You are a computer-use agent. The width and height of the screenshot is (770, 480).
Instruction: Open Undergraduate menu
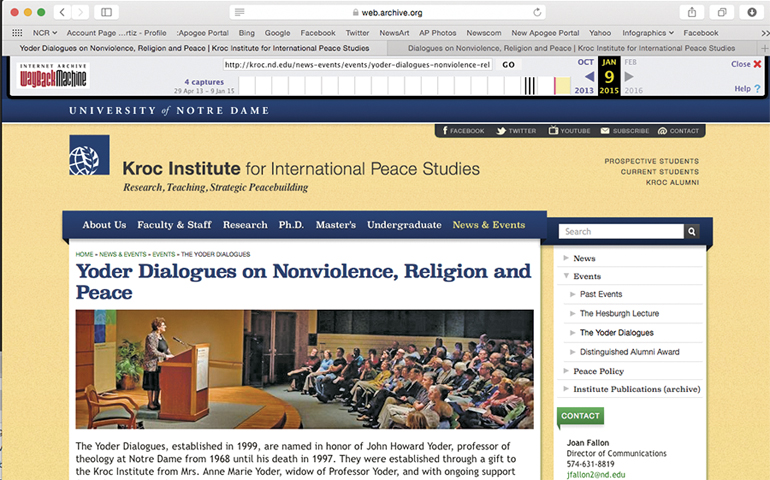pyautogui.click(x=404, y=225)
